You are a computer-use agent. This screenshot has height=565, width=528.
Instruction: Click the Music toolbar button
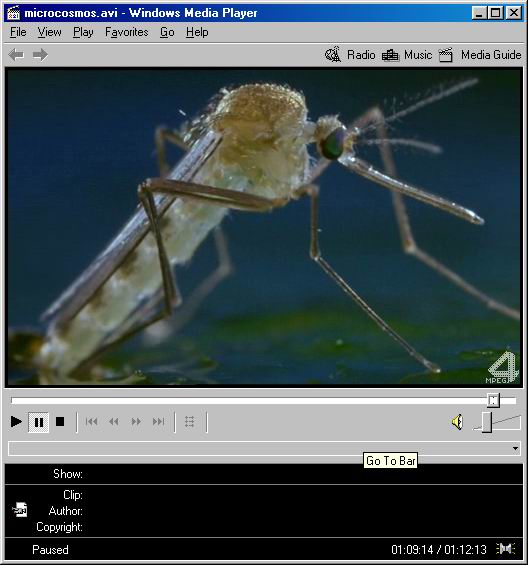pyautogui.click(x=407, y=55)
